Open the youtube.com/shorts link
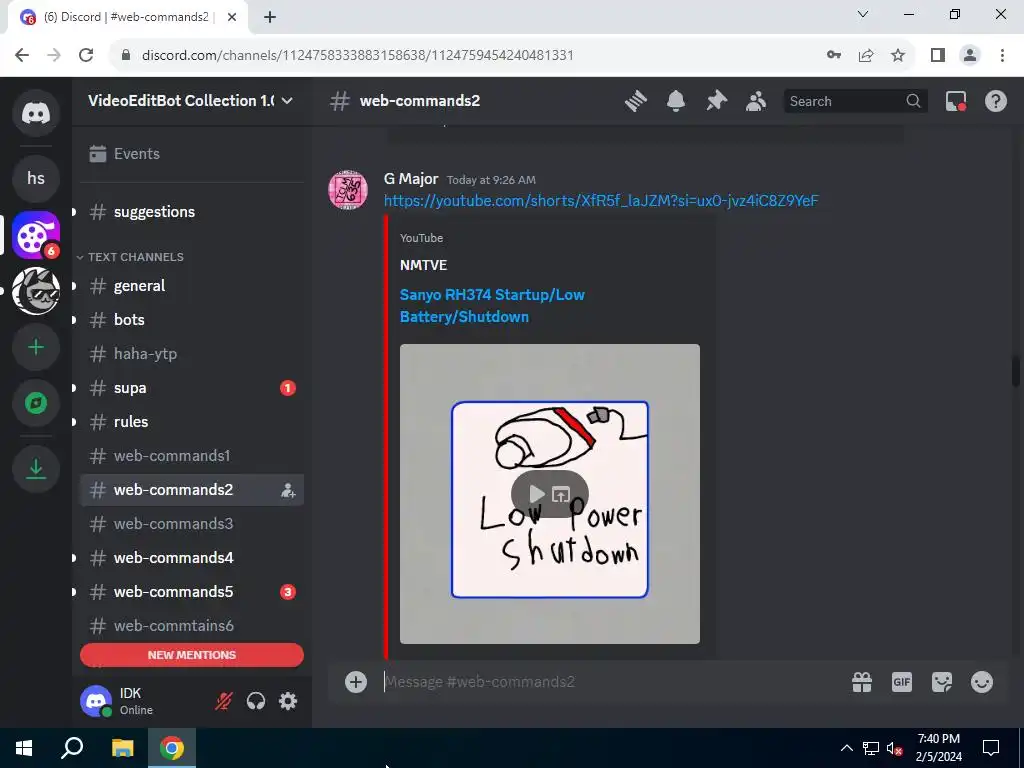The width and height of the screenshot is (1024, 768). pos(601,200)
